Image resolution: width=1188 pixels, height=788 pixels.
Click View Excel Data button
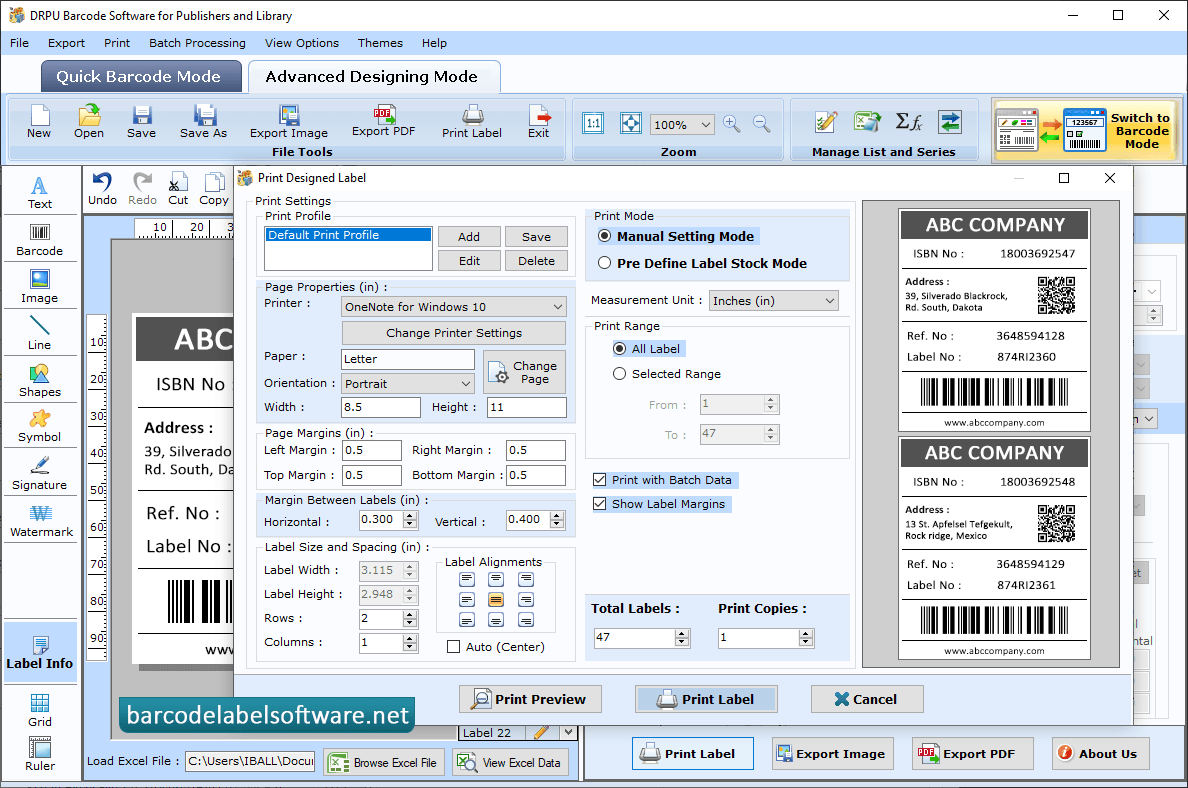click(x=511, y=762)
